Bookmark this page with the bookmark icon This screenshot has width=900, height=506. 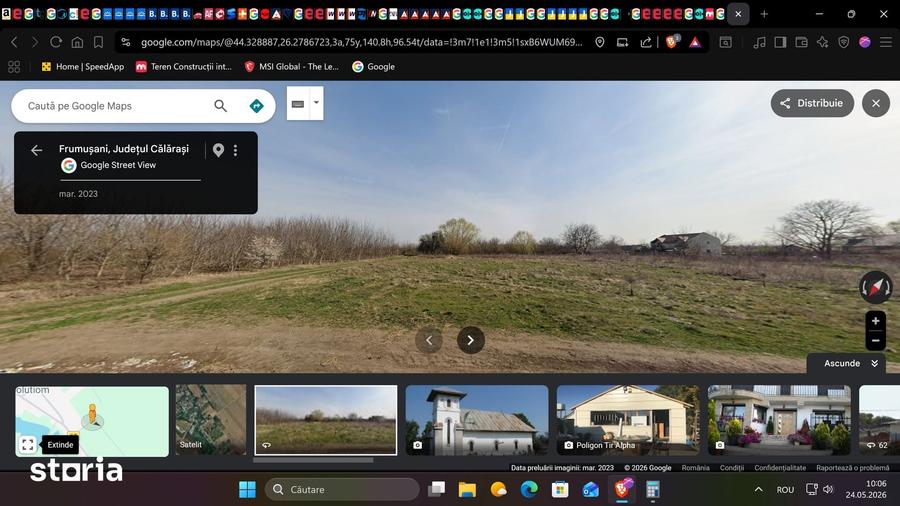pos(99,42)
